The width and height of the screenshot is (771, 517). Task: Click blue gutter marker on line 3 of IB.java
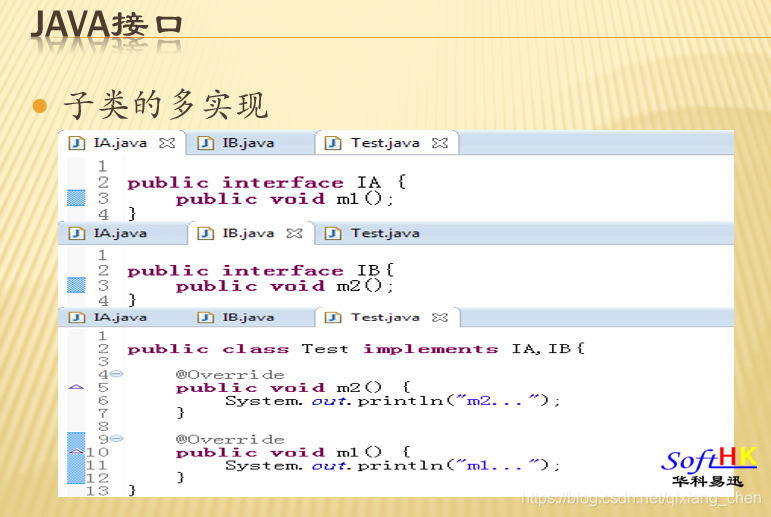(x=76, y=285)
